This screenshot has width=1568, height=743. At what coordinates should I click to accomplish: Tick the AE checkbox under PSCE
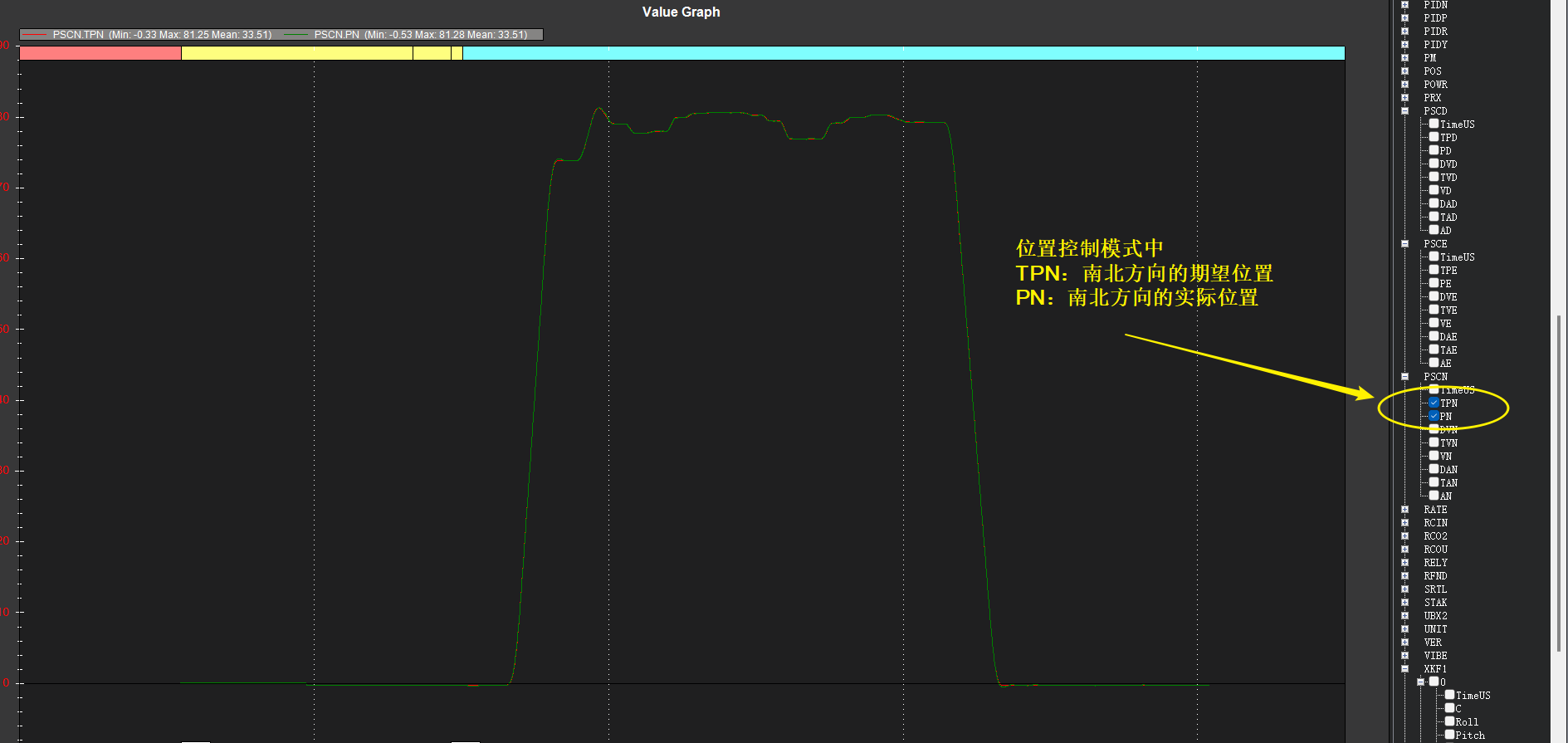coord(1434,363)
